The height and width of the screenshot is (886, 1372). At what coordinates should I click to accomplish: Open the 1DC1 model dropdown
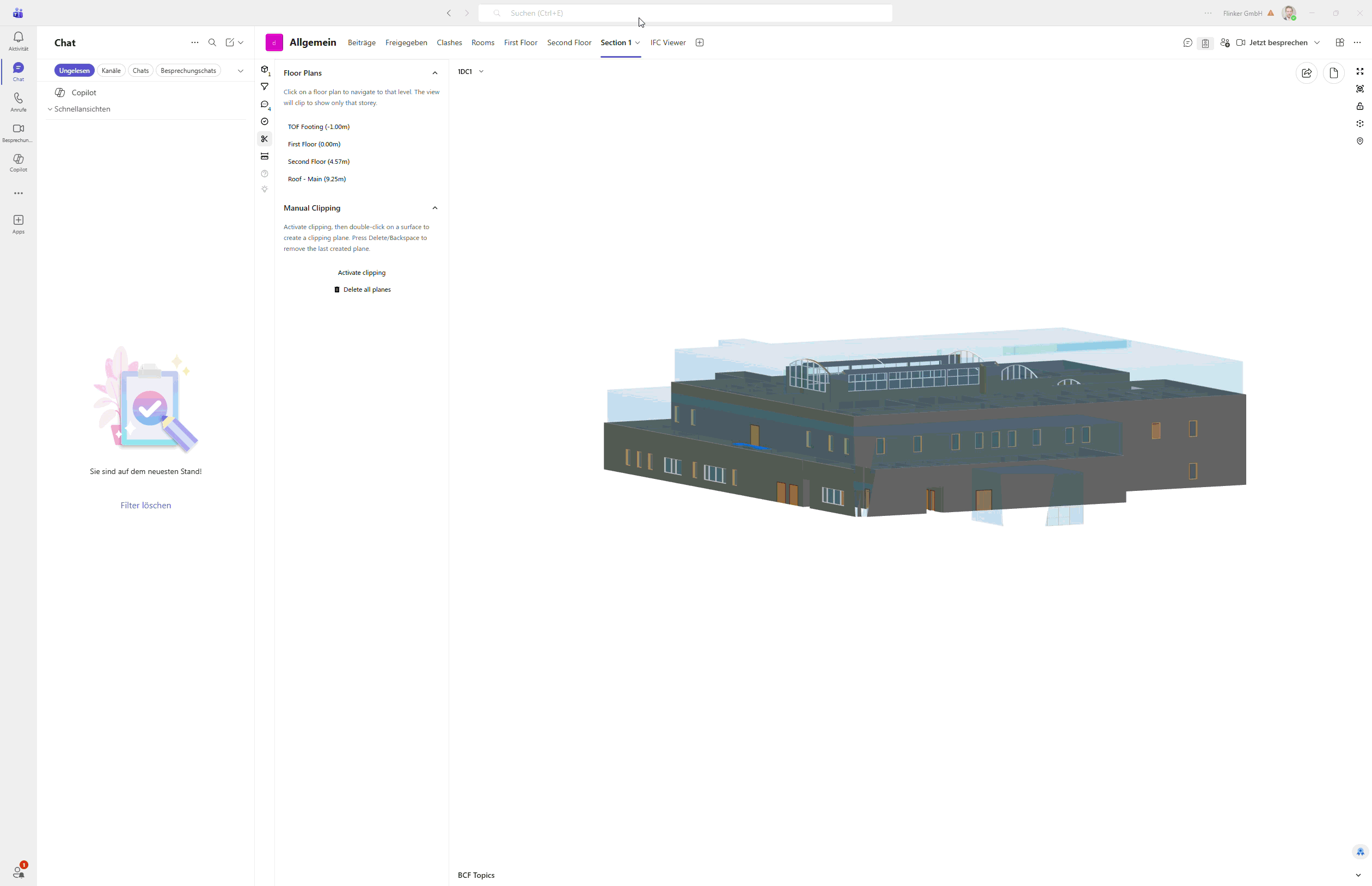(471, 72)
